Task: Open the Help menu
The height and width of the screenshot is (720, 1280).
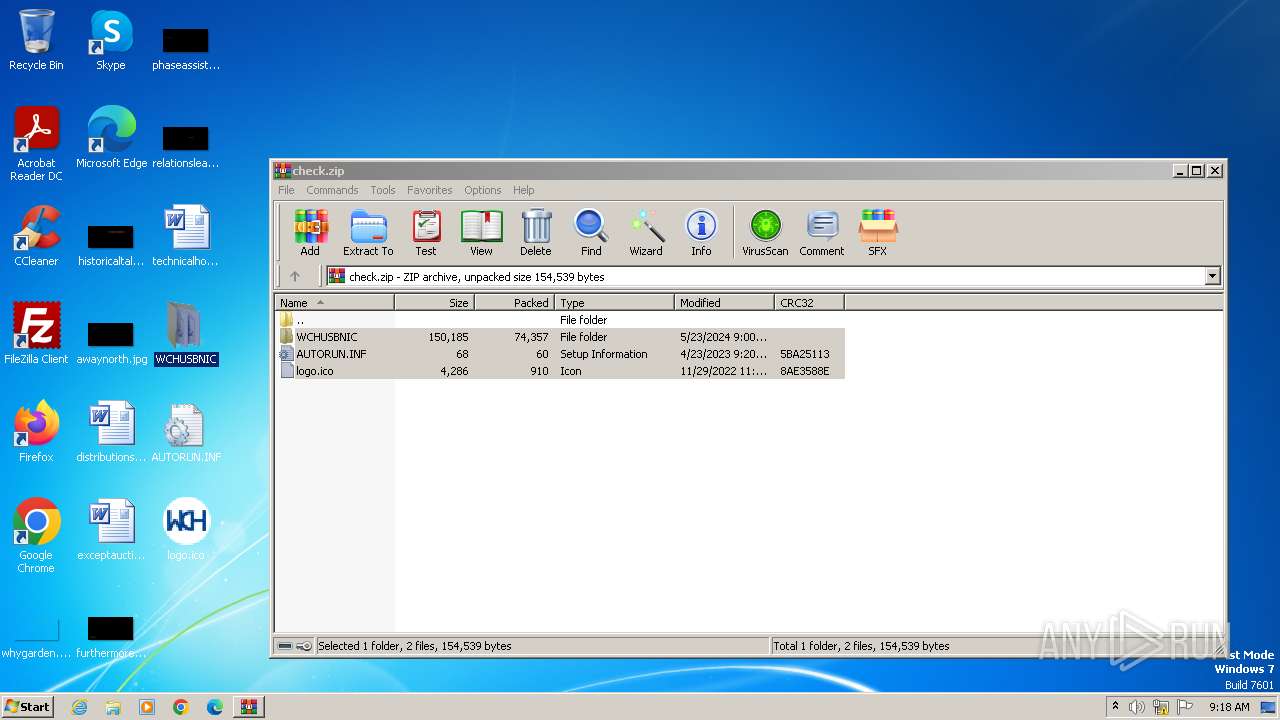Action: coord(524,190)
